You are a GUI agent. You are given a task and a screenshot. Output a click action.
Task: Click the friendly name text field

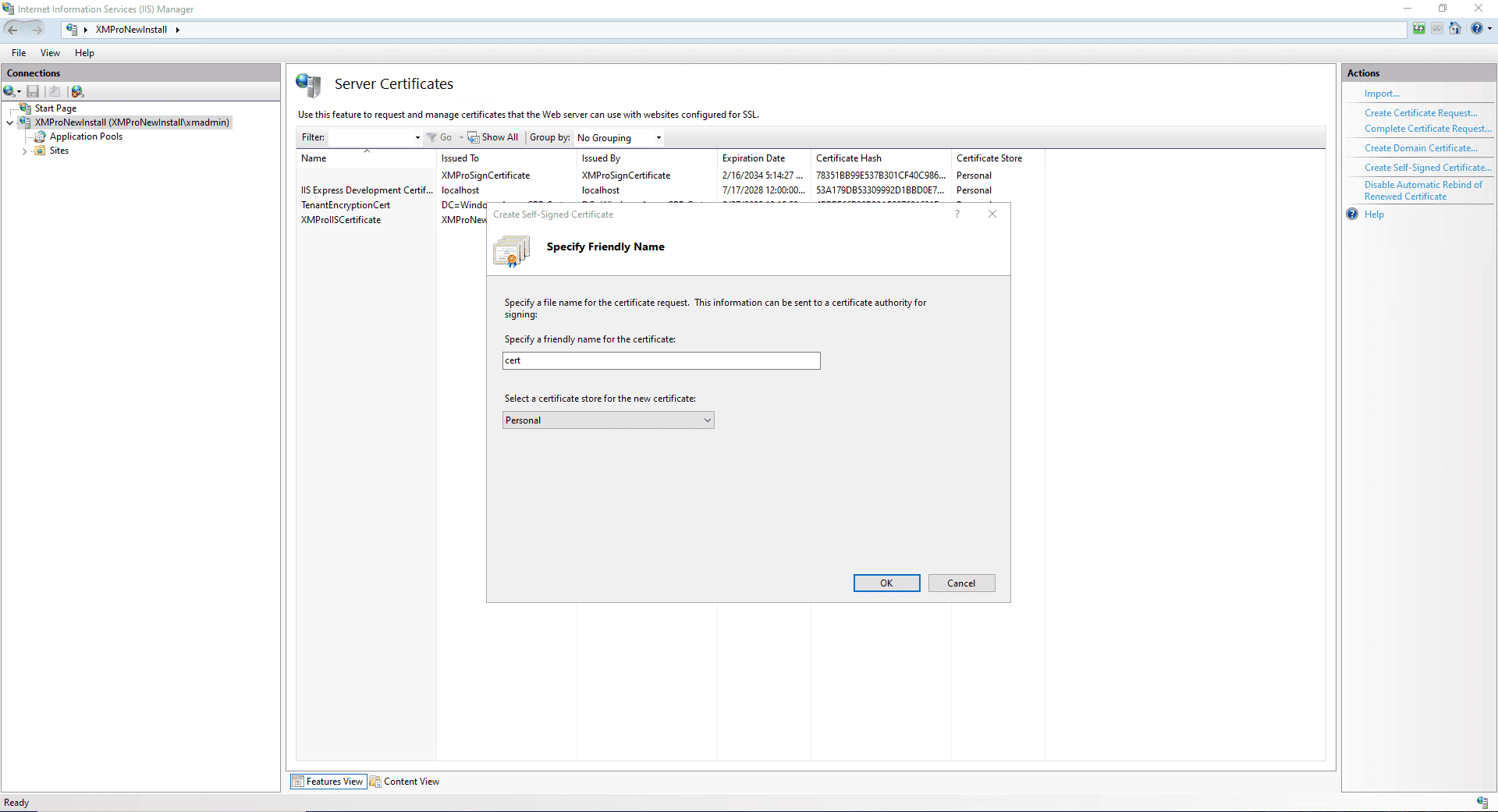click(661, 360)
